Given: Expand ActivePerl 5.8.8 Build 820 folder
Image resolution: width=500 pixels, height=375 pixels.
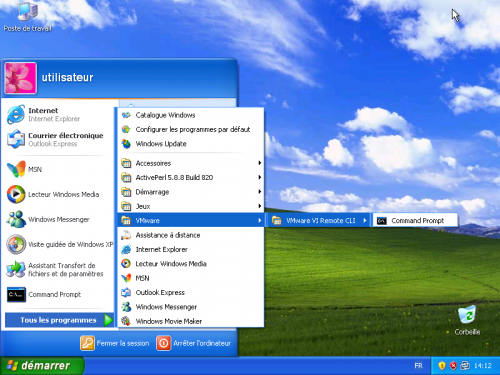Looking at the screenshot, I should click(191, 177).
